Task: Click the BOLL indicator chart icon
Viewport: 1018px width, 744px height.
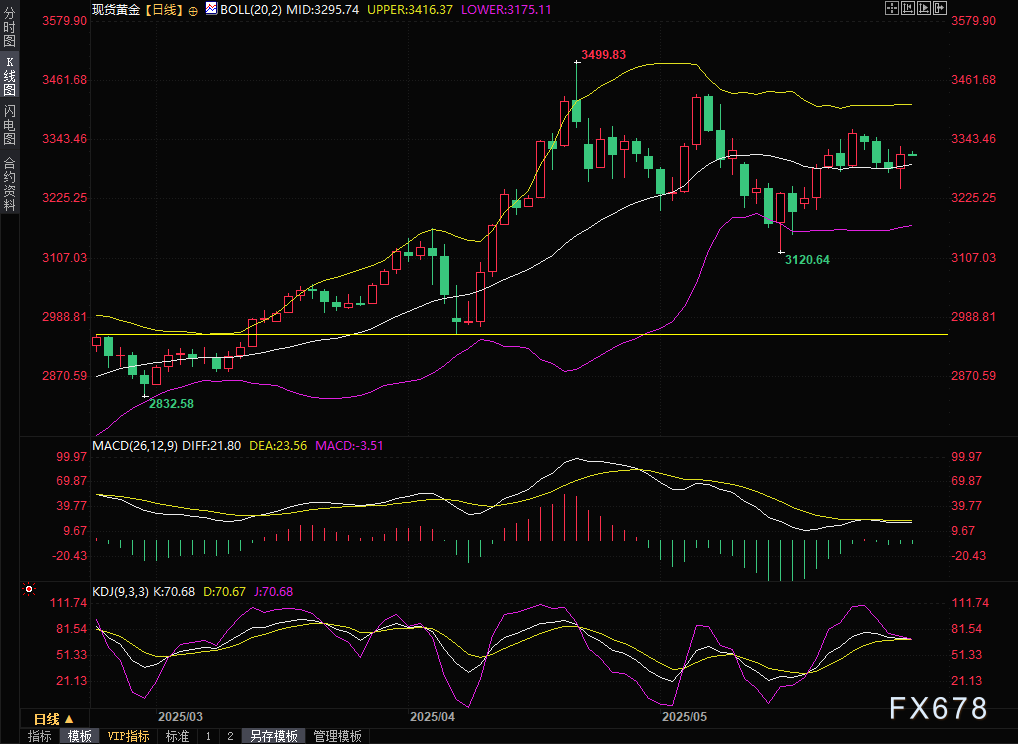Action: coord(211,8)
